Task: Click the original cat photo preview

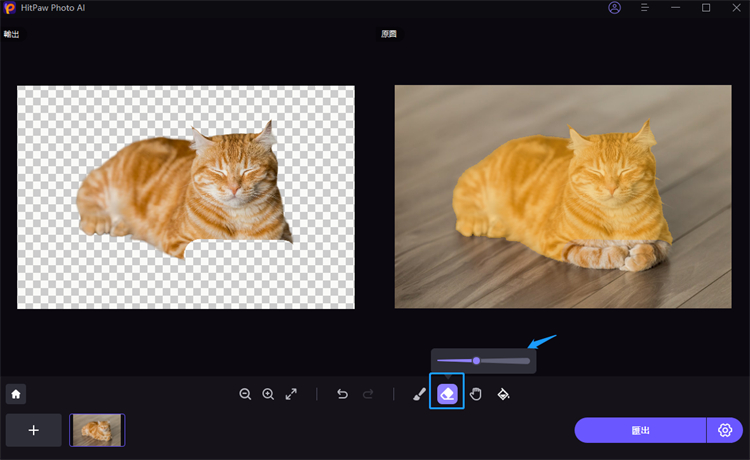Action: coord(563,197)
